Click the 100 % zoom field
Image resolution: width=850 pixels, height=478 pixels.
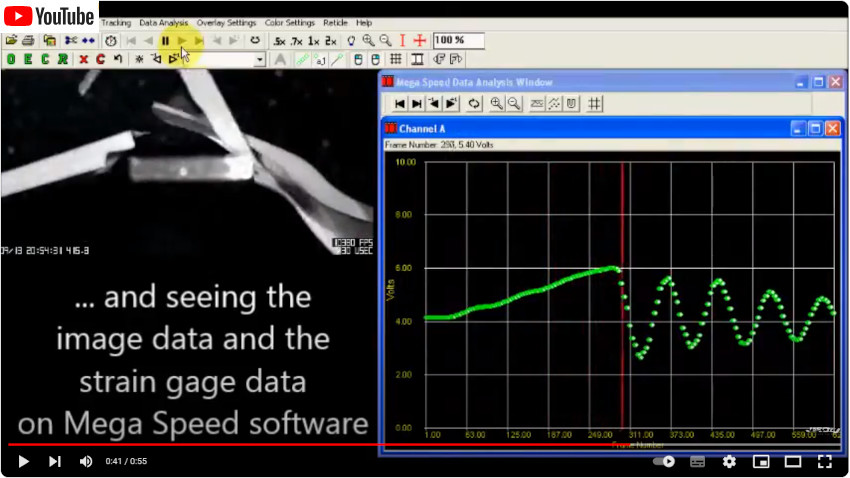[x=459, y=40]
